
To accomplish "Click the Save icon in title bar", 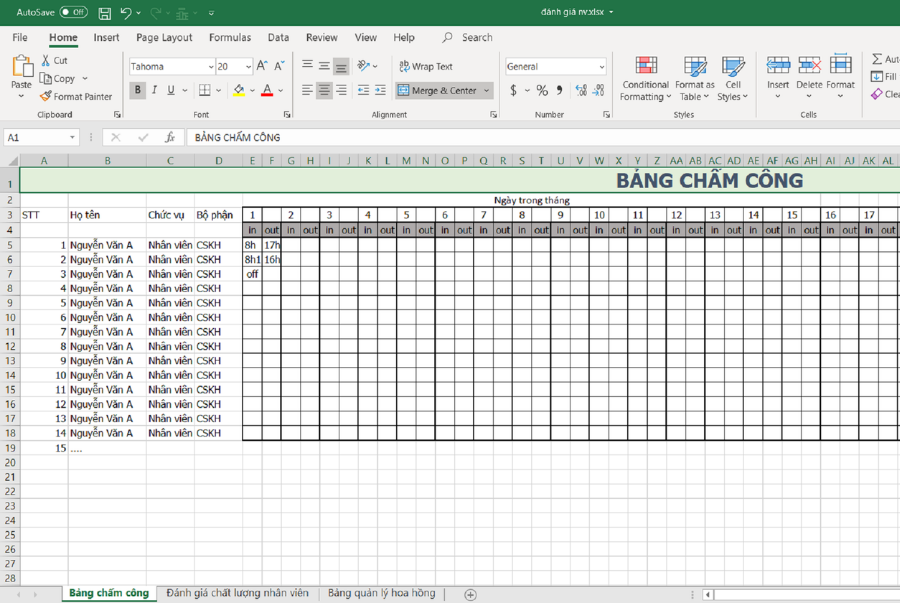I will click(x=104, y=13).
